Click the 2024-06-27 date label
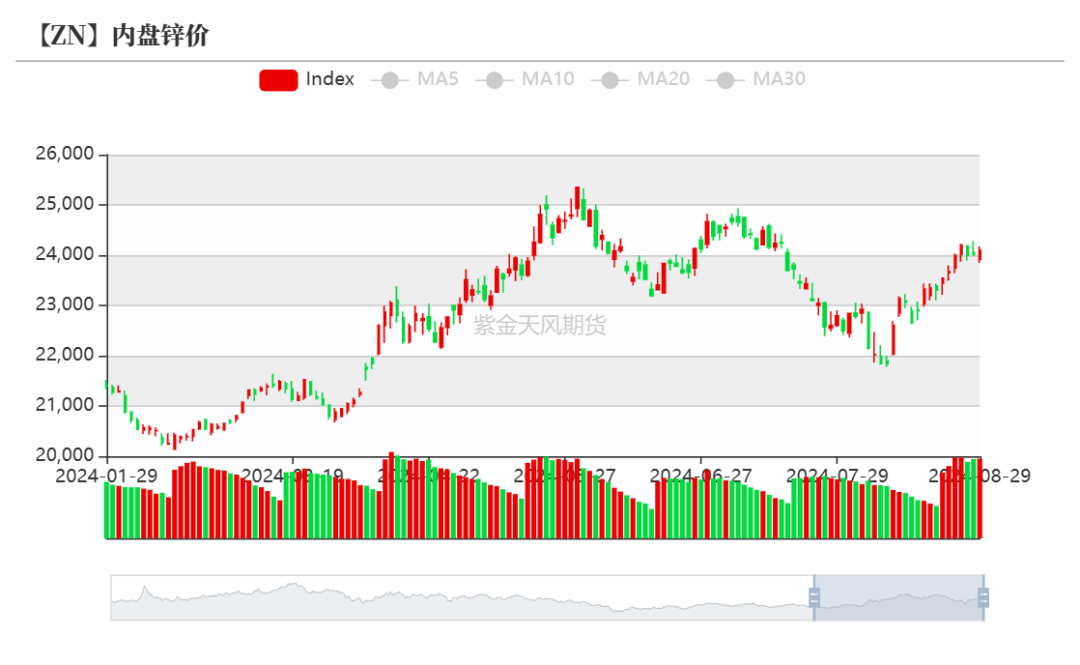 click(701, 476)
